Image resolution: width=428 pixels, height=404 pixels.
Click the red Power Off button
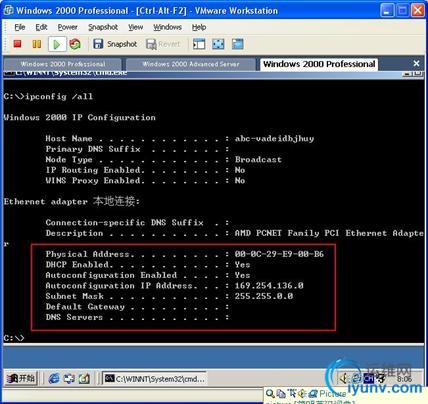(17, 44)
